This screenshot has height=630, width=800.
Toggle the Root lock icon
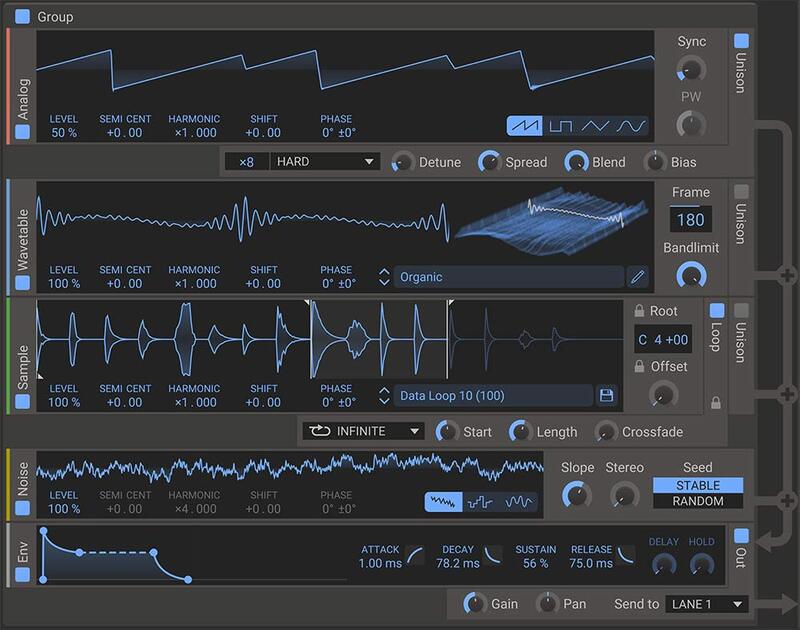(x=640, y=311)
